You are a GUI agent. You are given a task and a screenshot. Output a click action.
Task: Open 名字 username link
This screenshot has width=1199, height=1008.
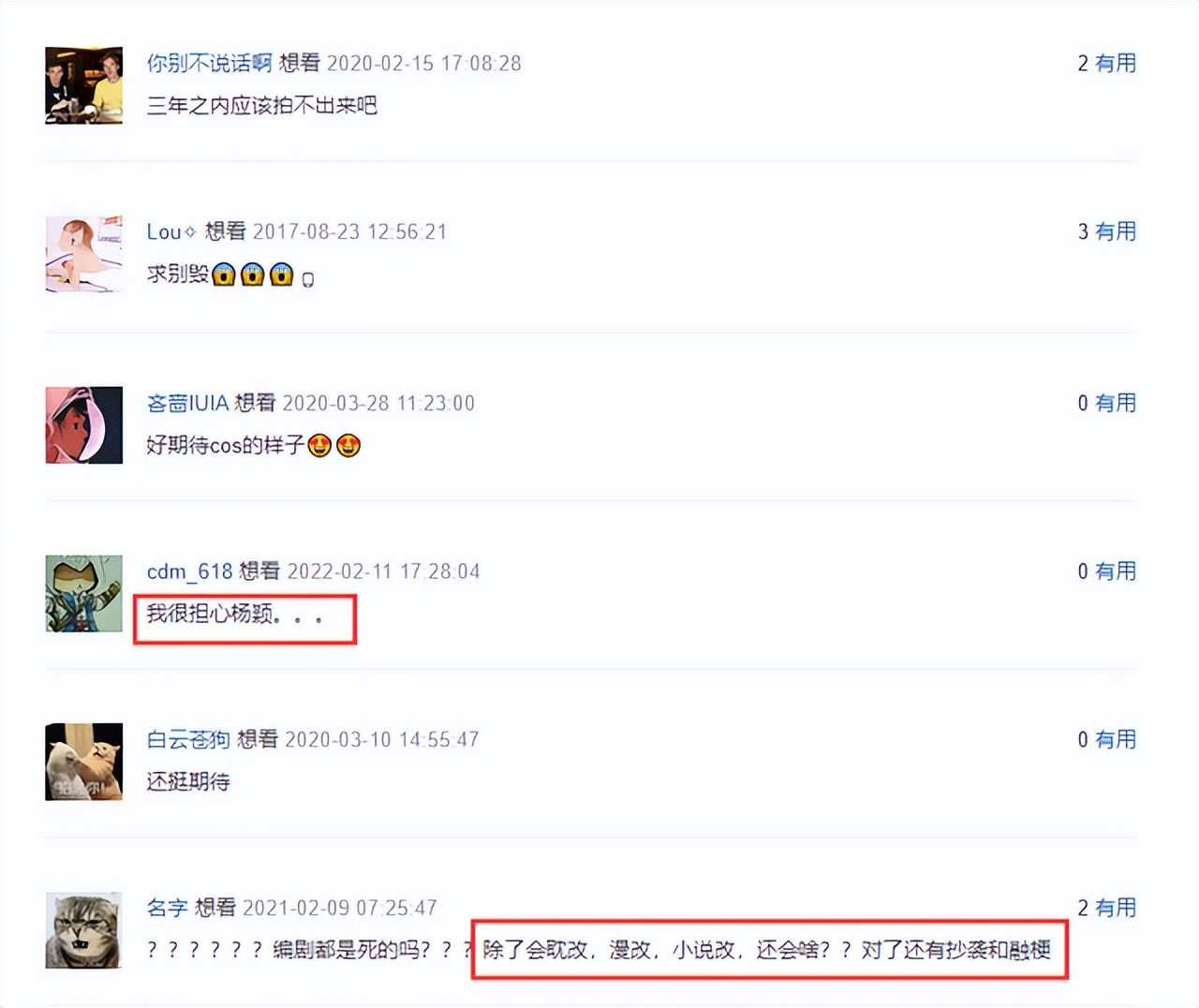pos(167,908)
